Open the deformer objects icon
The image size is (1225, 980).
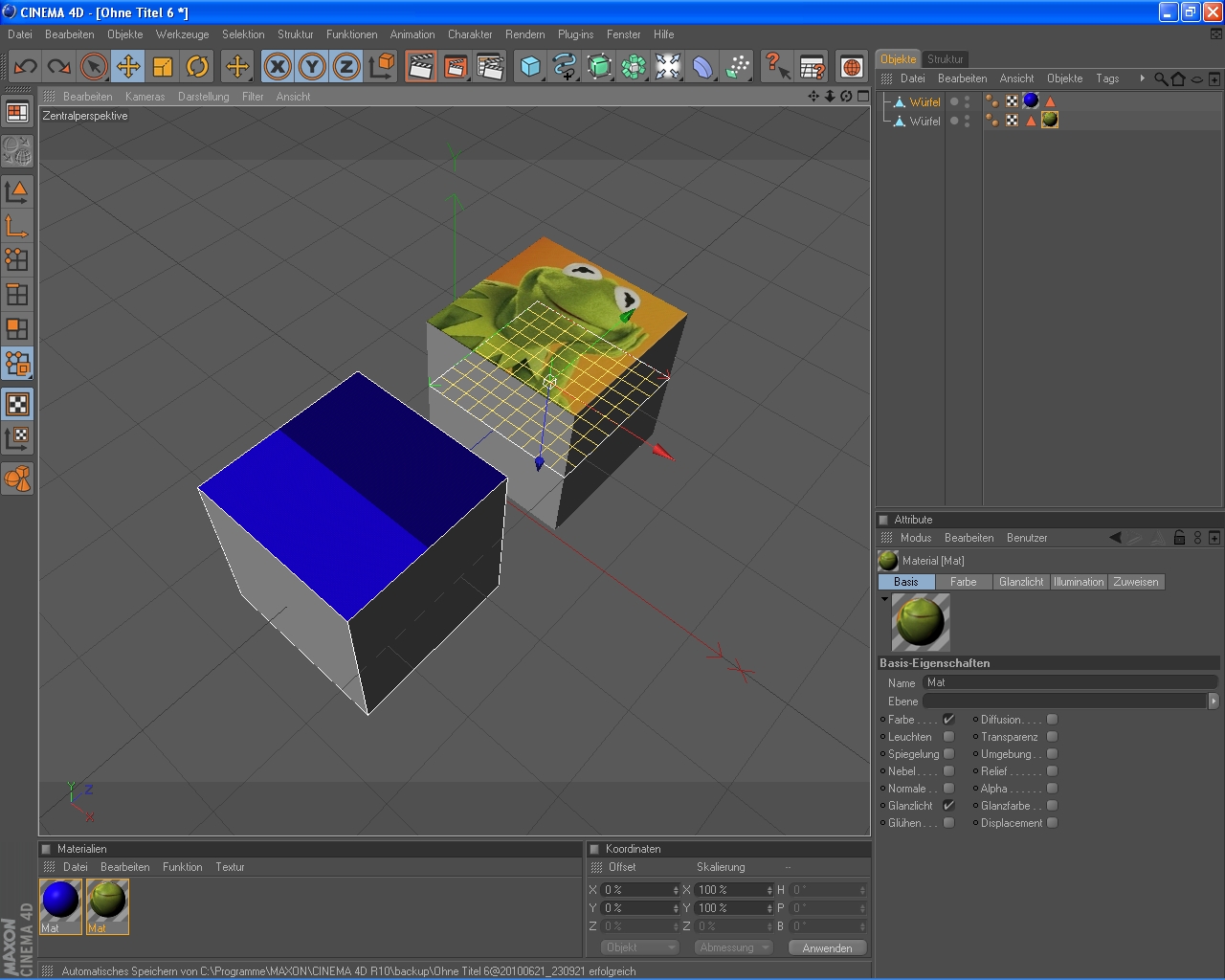click(x=702, y=66)
